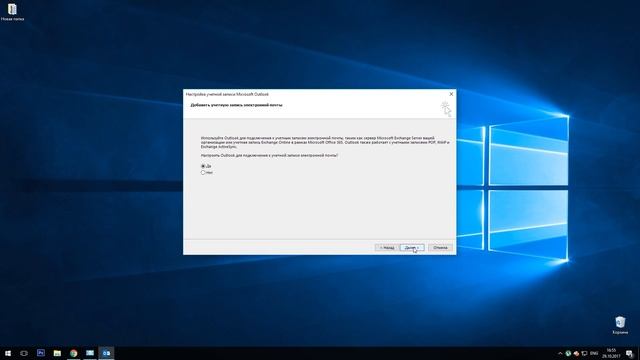This screenshot has height=360, width=640.
Task: Open Task View in the taskbar
Action: [24, 353]
